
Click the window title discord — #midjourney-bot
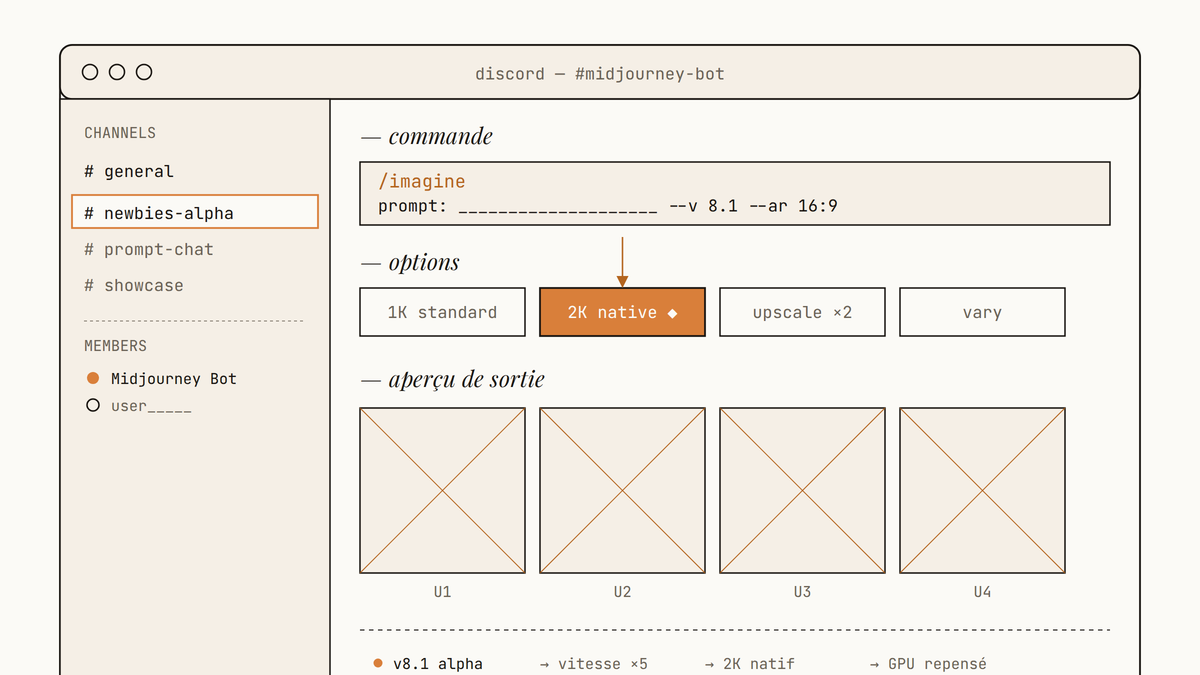tap(600, 74)
